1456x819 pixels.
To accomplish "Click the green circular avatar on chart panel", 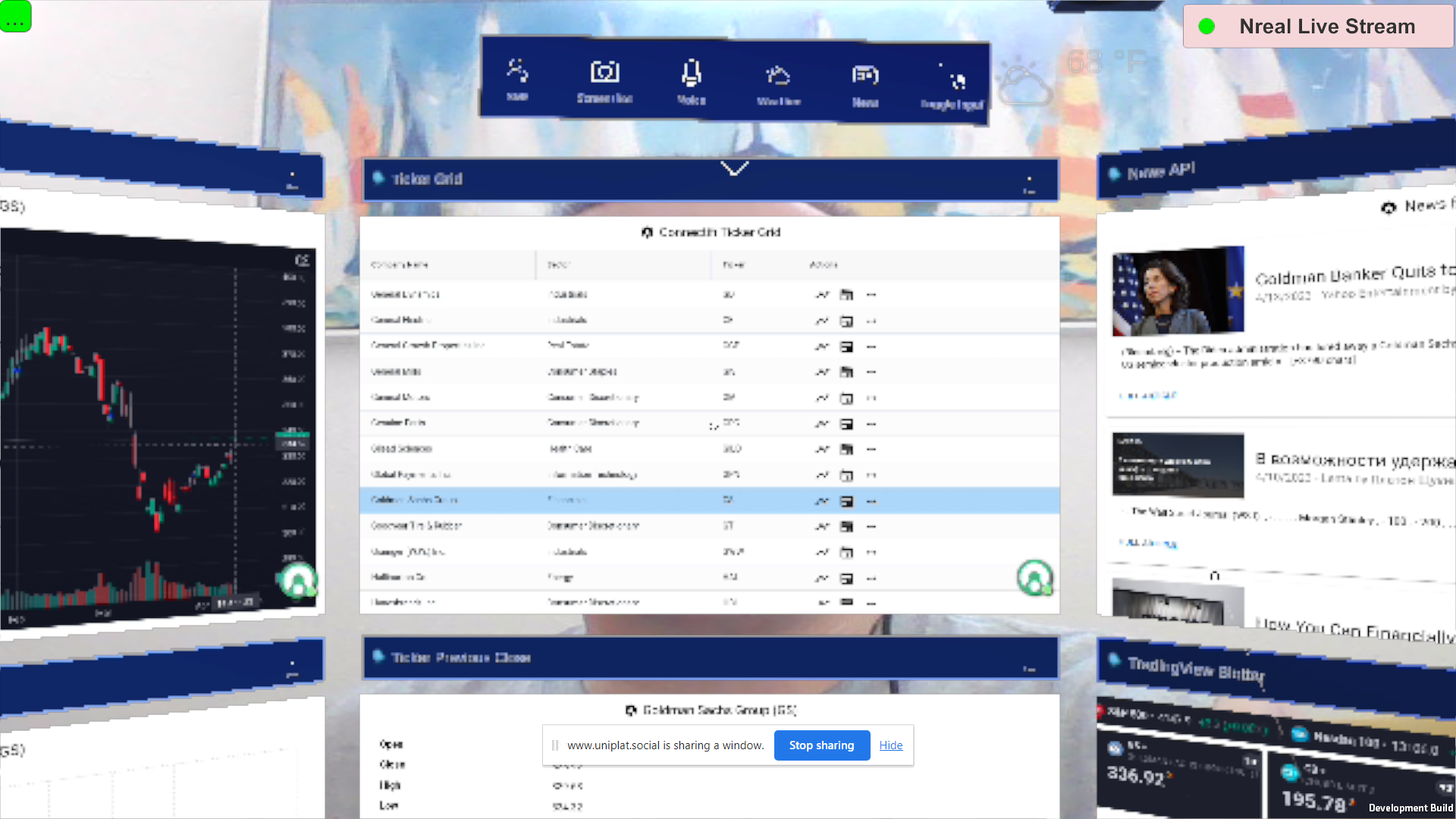I will (x=298, y=581).
